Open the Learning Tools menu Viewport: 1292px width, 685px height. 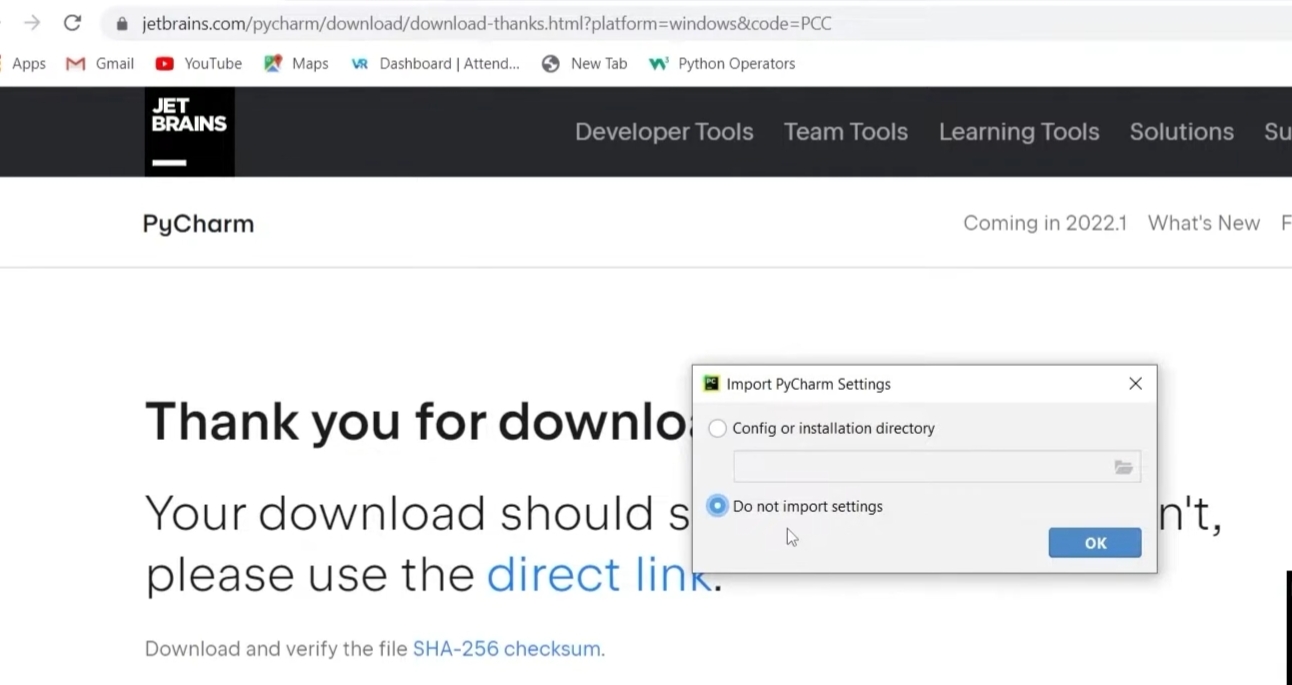(1019, 132)
